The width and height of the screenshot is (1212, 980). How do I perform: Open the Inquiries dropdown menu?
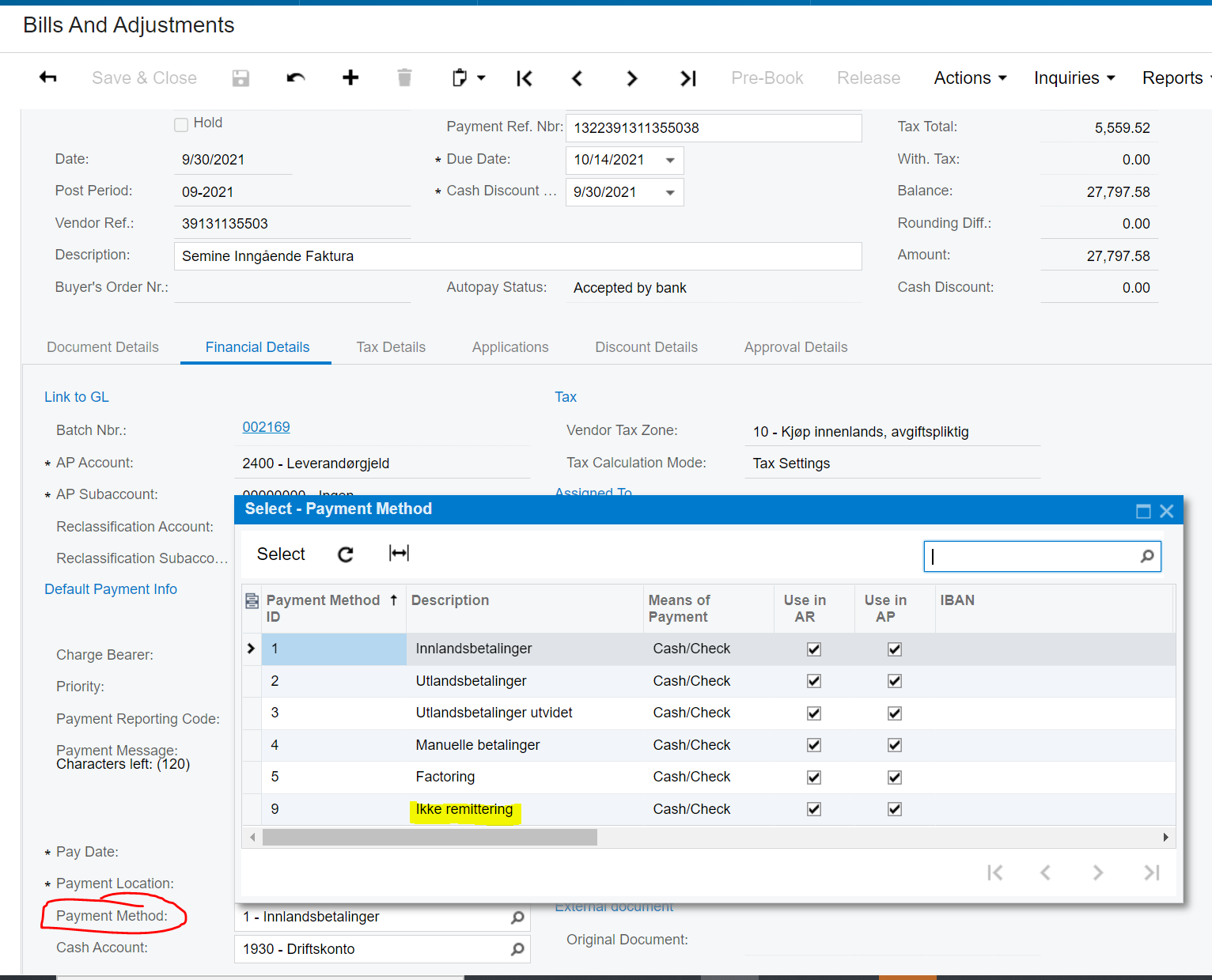click(1074, 78)
